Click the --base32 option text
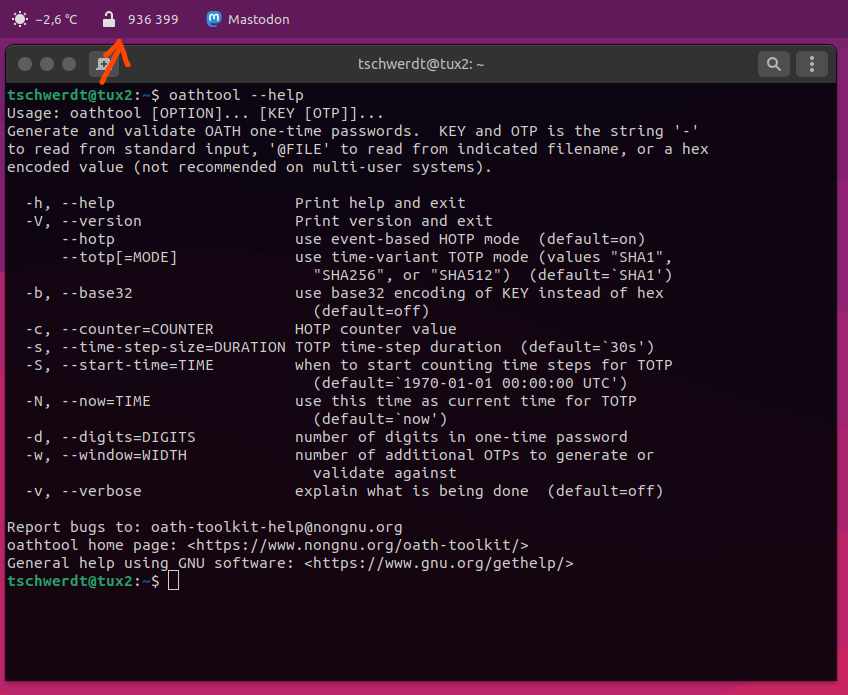Viewport: 848px width, 695px height. [x=97, y=293]
